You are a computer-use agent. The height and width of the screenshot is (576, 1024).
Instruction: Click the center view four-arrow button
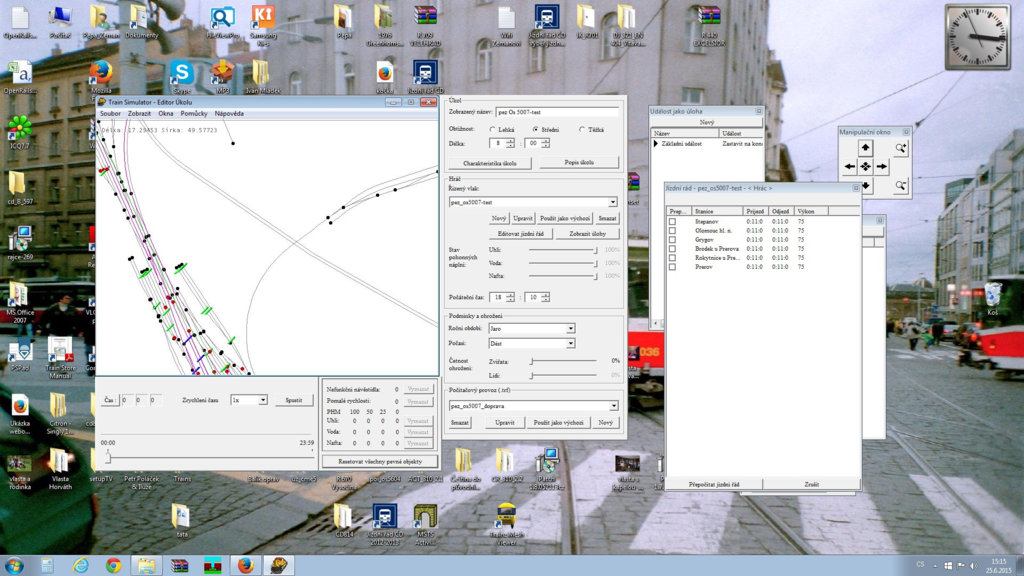pyautogui.click(x=866, y=167)
